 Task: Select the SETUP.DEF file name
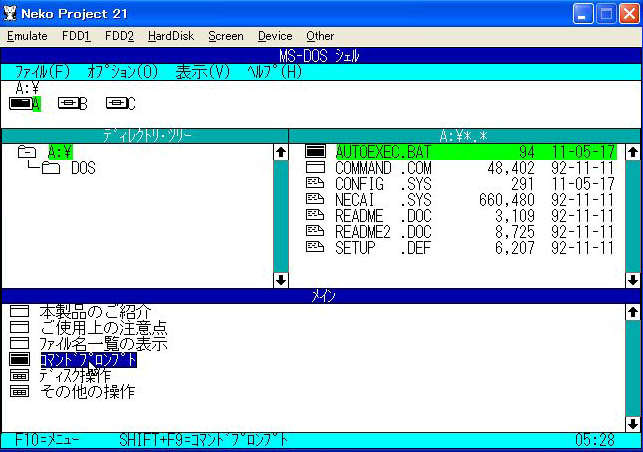(x=383, y=248)
